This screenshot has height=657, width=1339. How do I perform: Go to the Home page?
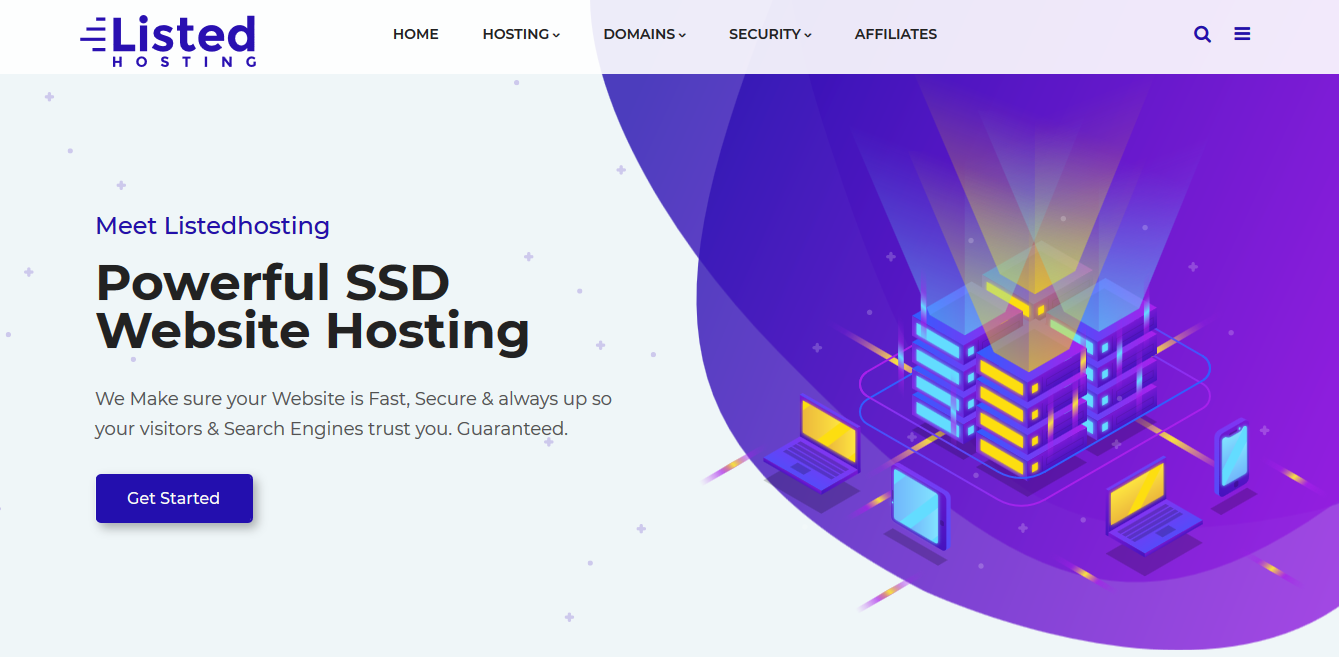pos(415,34)
